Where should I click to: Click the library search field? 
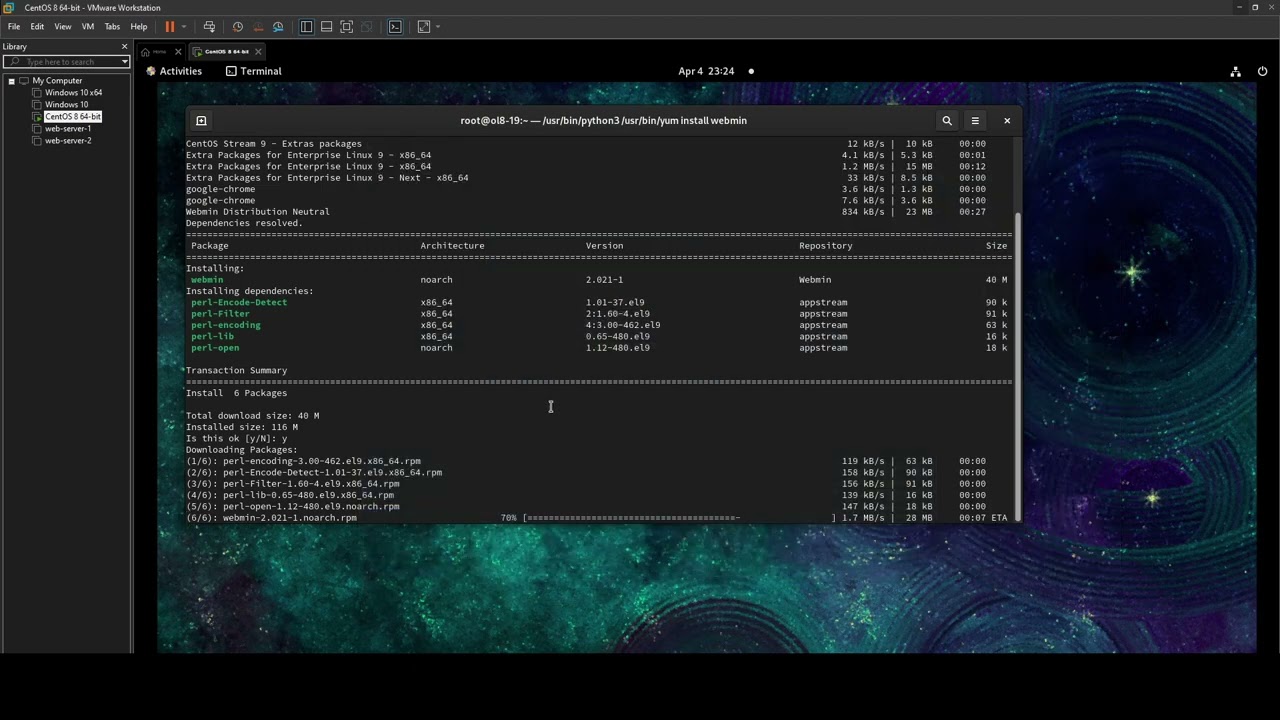click(65, 62)
